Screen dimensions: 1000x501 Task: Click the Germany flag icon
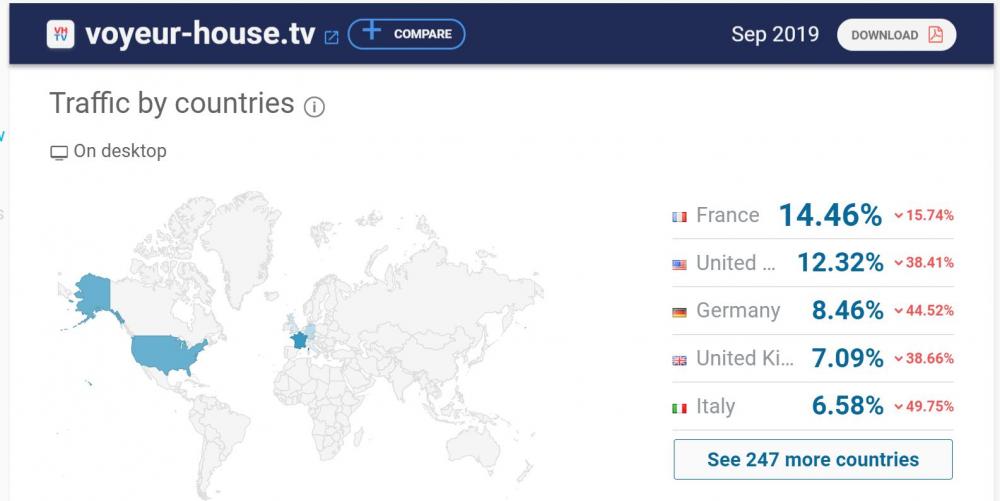(680, 312)
